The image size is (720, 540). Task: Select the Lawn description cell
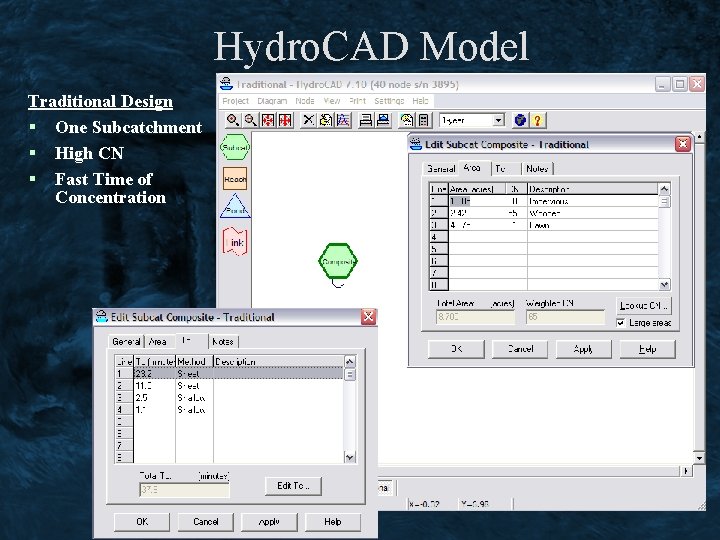click(x=593, y=225)
